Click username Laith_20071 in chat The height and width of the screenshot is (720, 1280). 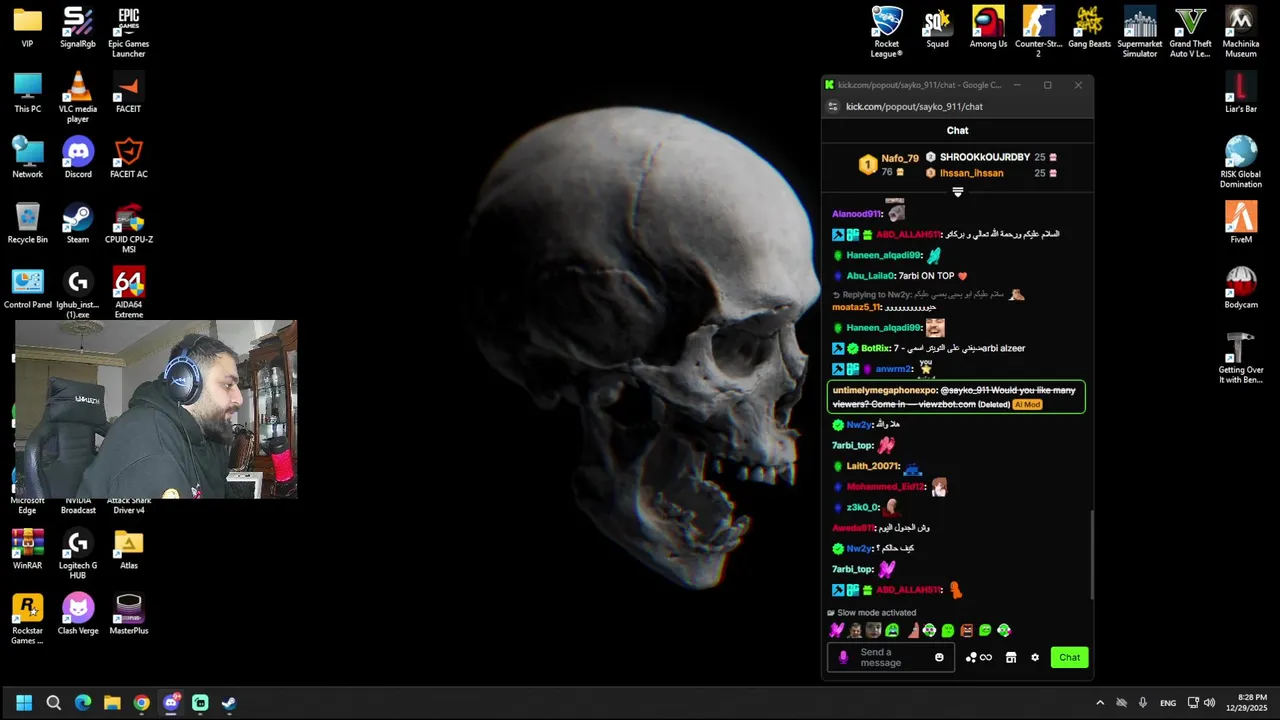click(x=873, y=466)
